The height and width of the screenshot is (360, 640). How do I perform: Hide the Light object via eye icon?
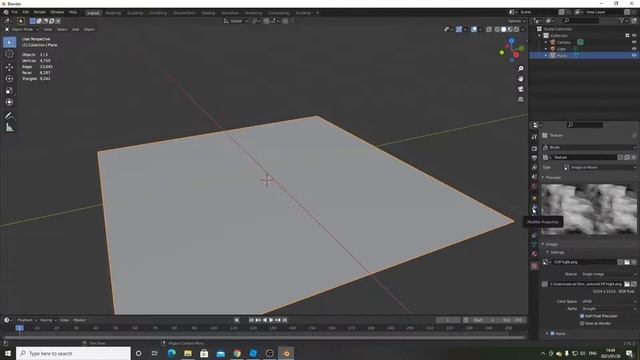pos(634,49)
